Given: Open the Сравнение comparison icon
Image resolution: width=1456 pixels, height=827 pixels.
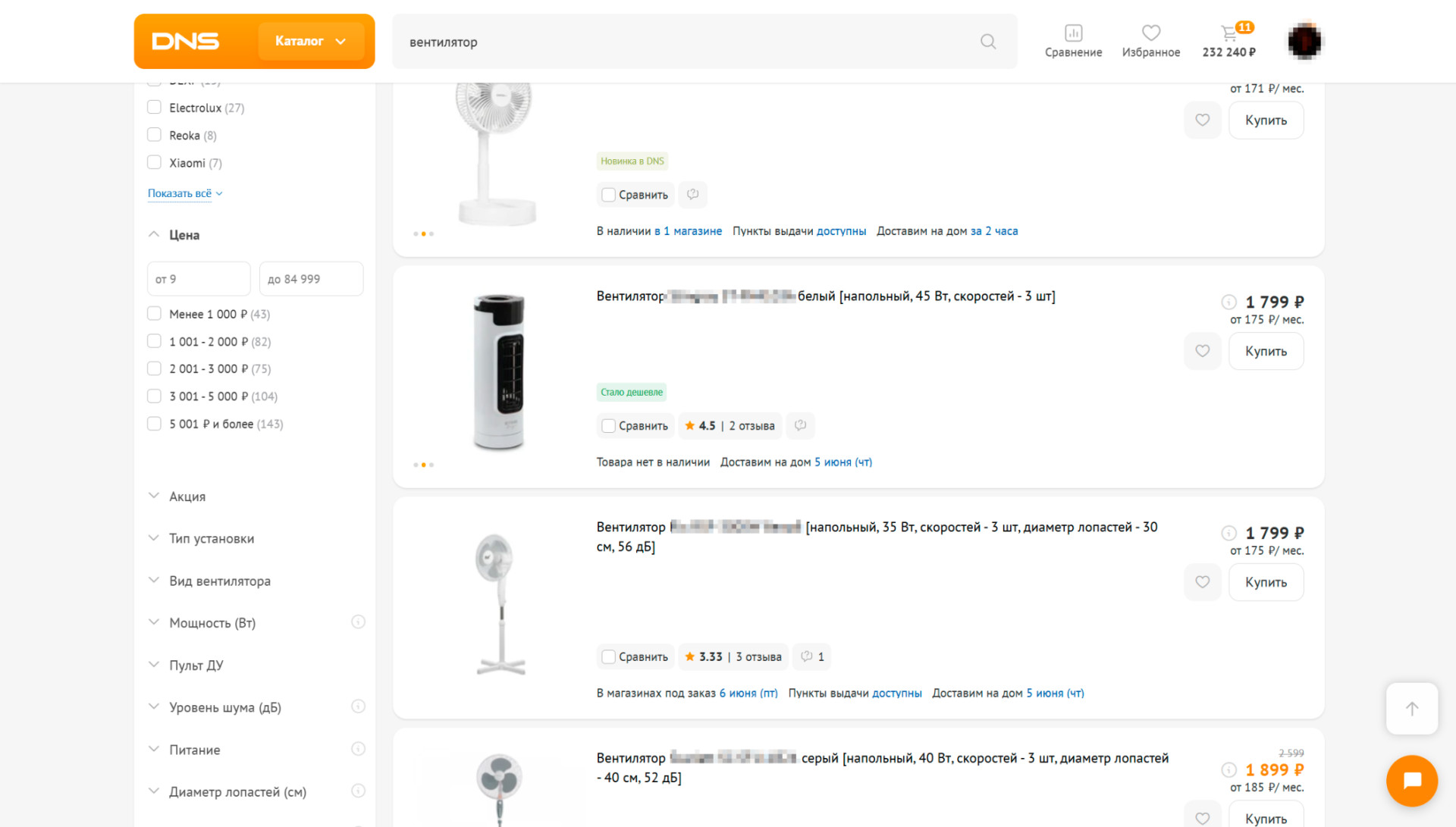Looking at the screenshot, I should pos(1073,41).
